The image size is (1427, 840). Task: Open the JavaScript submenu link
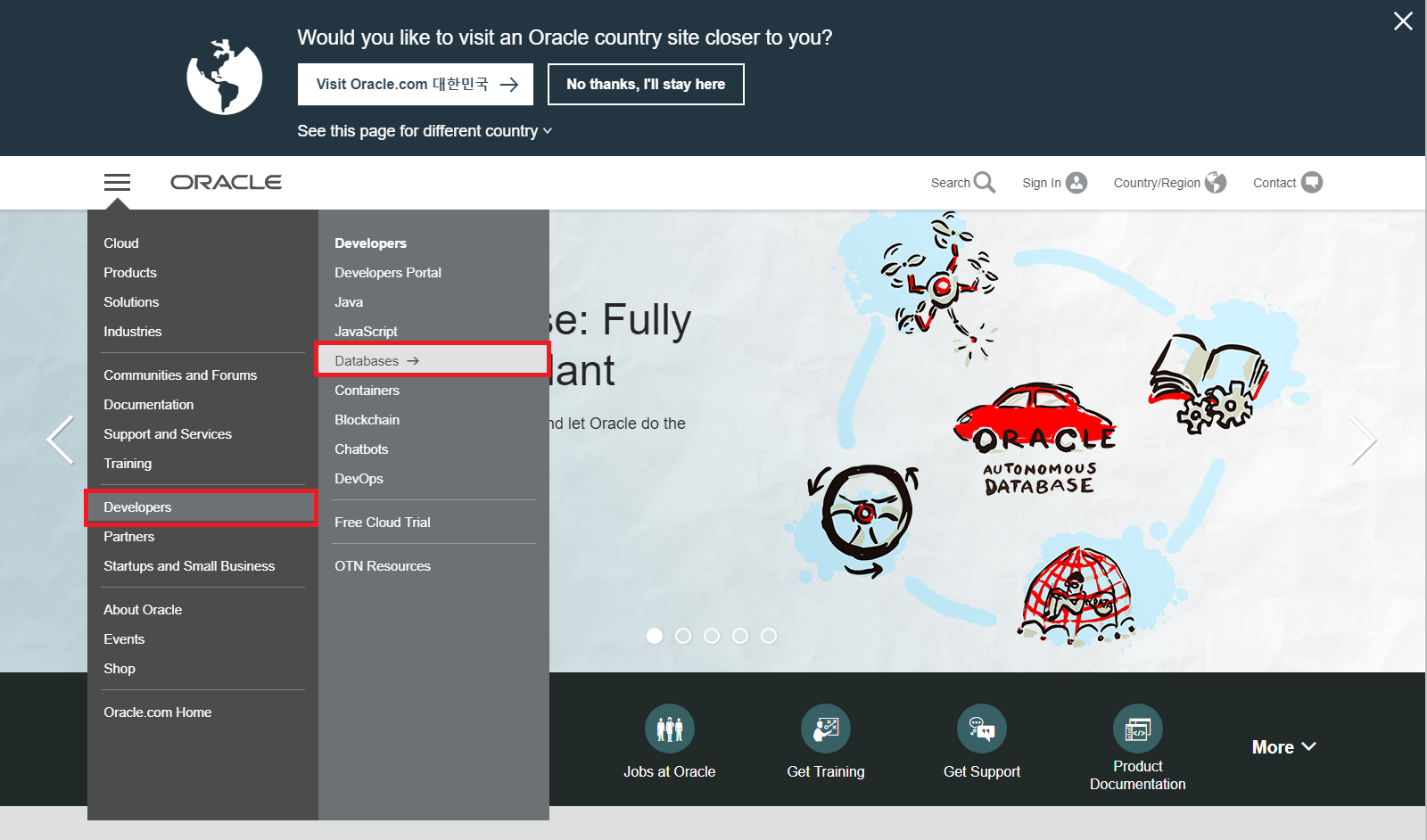367,331
